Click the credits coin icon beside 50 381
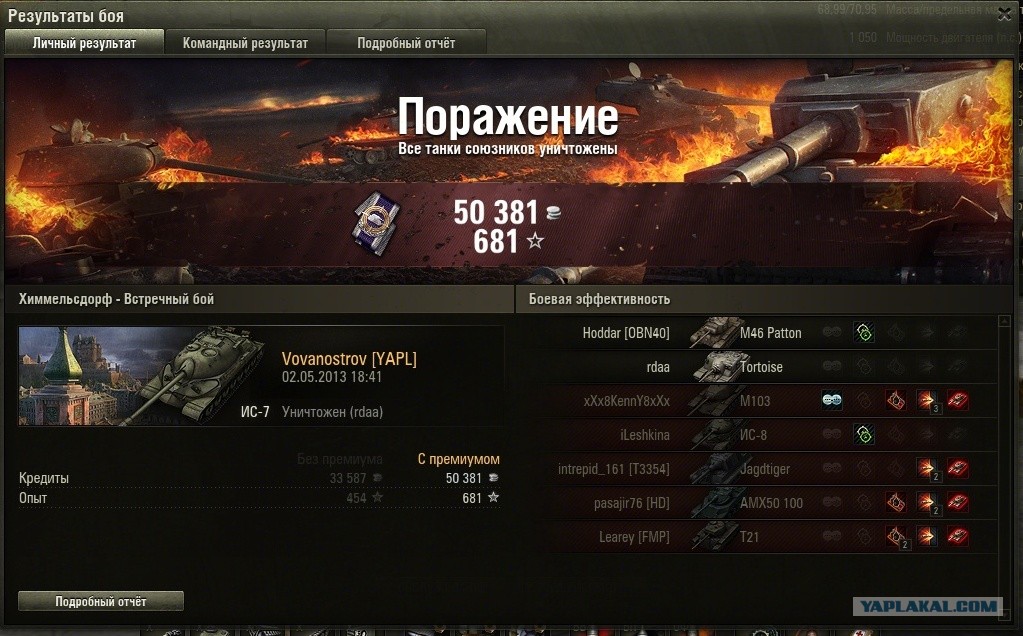Viewport: 1023px width, 636px height. coord(553,212)
